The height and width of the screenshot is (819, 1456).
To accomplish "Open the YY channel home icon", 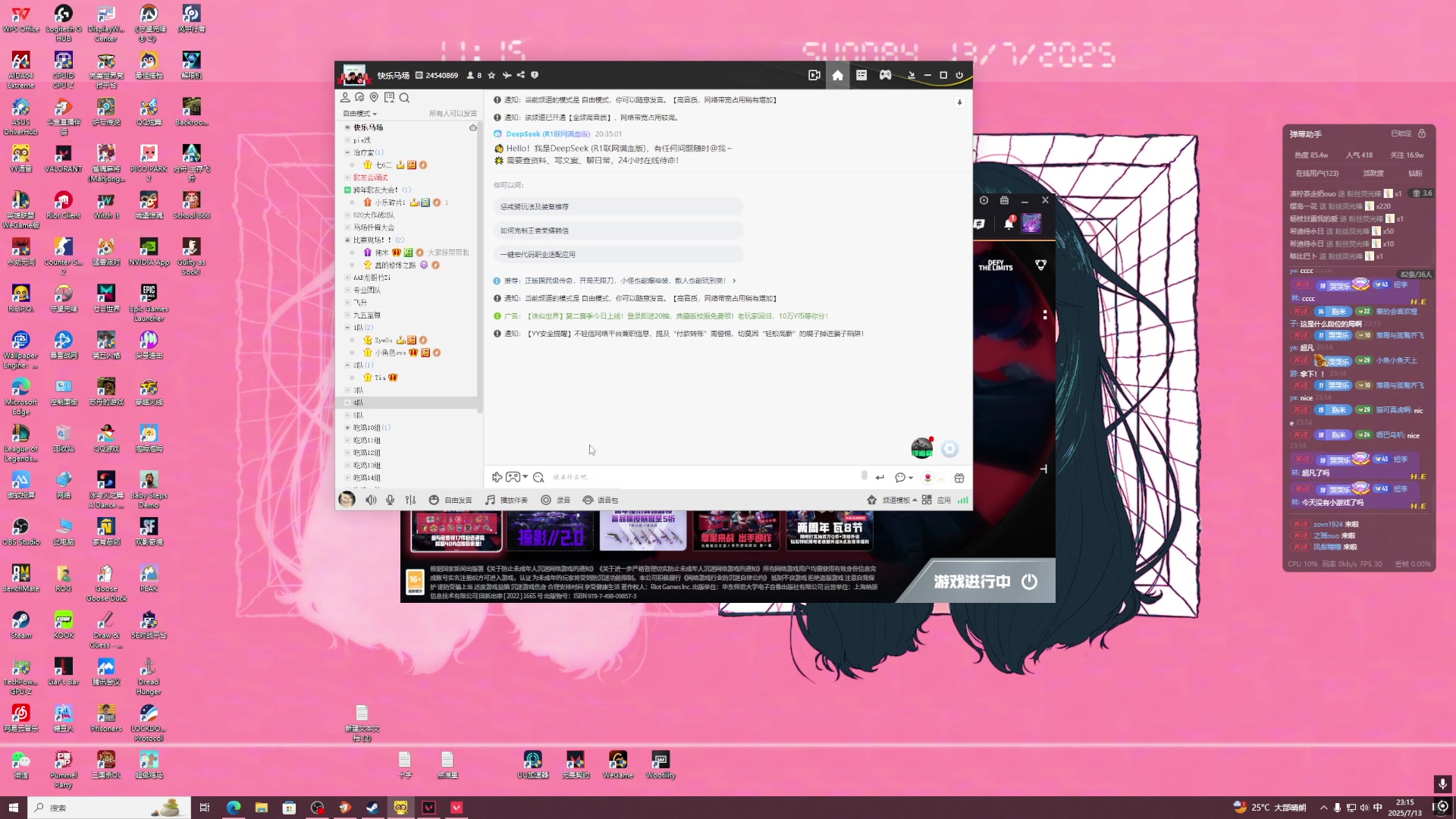I will pyautogui.click(x=837, y=75).
